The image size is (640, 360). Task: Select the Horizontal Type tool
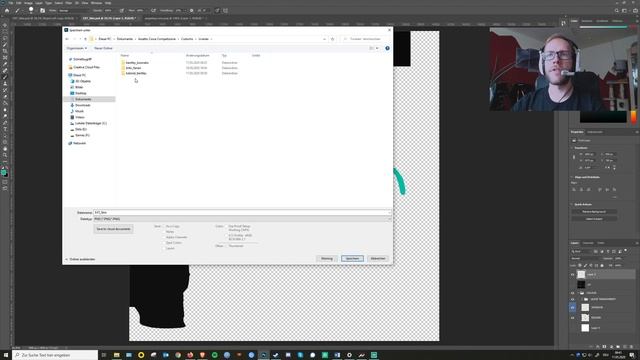click(5, 129)
